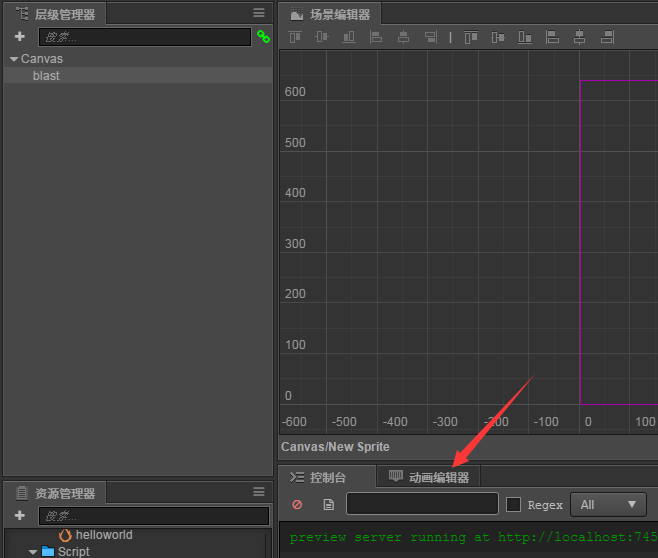This screenshot has height=558, width=658.
Task: Click the Canvas/New Sprite path label
Action: point(335,447)
